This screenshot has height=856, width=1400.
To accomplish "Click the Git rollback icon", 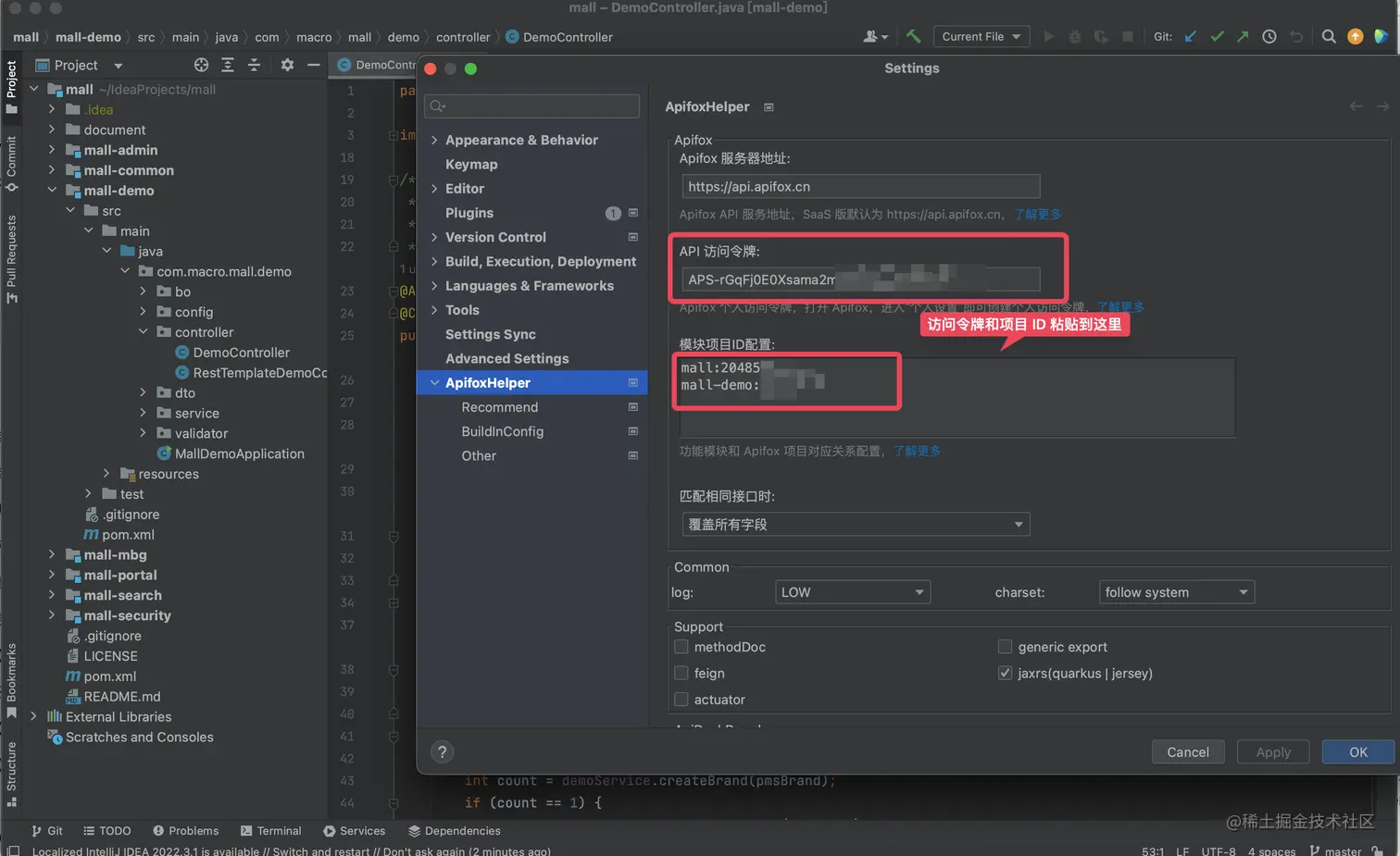I will click(x=1296, y=37).
